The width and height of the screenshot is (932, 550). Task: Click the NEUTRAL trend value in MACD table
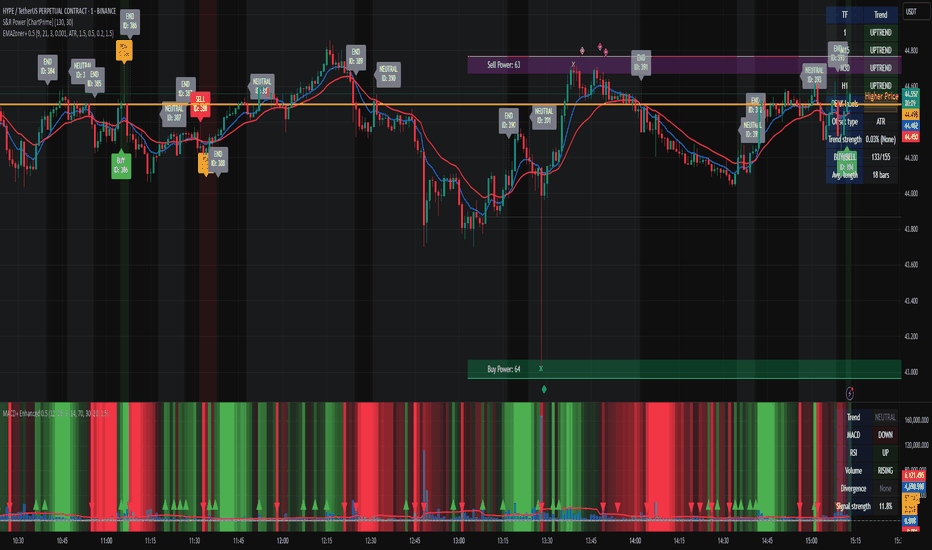[x=885, y=417]
